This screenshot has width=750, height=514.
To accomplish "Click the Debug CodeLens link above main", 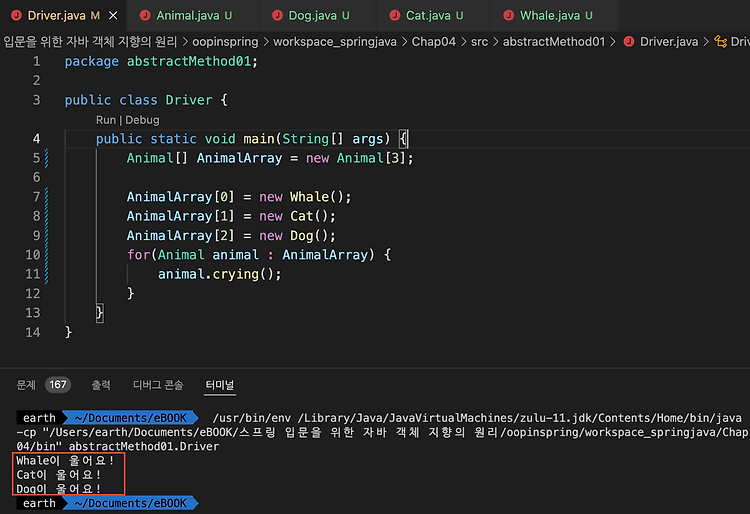I will click(x=142, y=120).
